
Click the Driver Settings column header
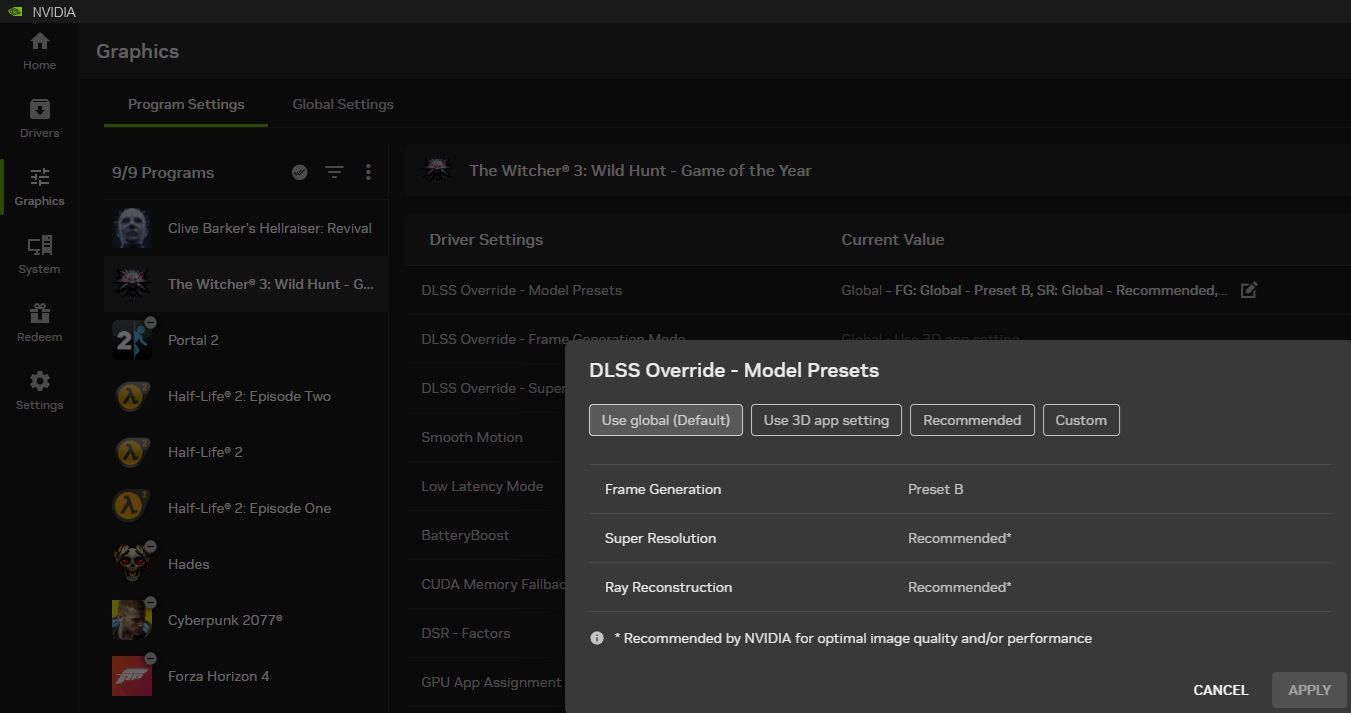pos(486,240)
